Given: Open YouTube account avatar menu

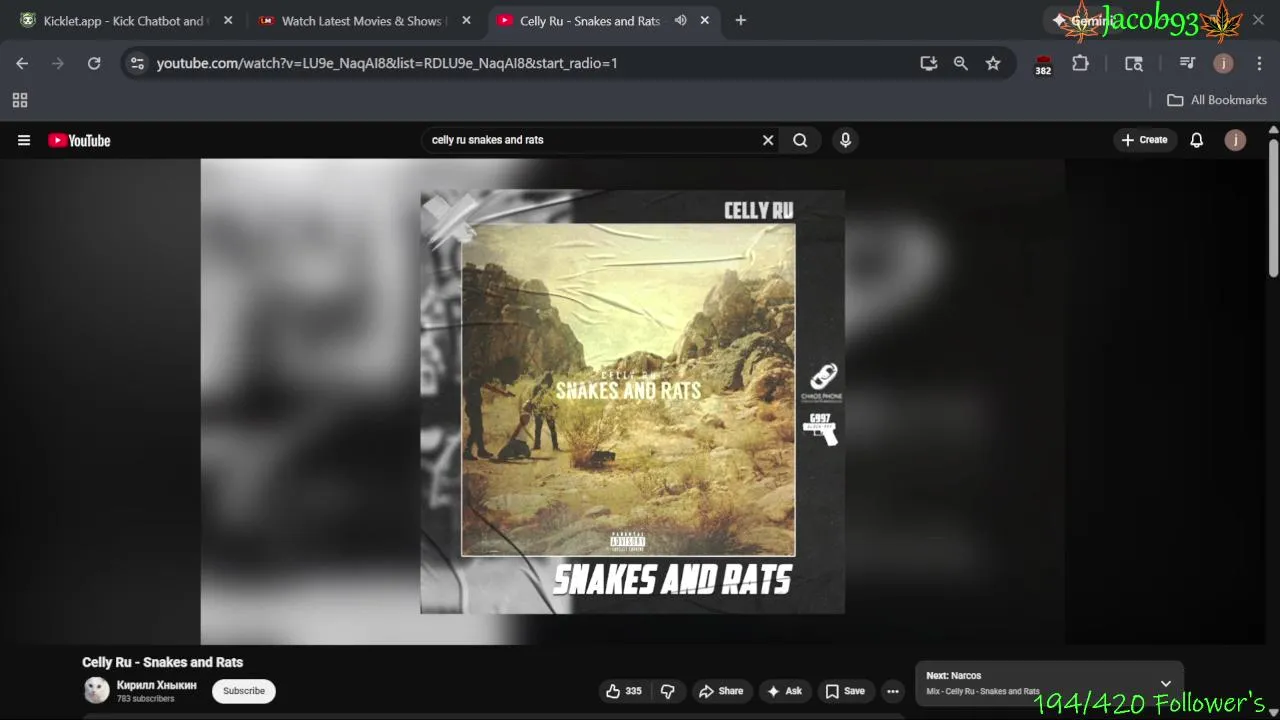Looking at the screenshot, I should [x=1235, y=140].
